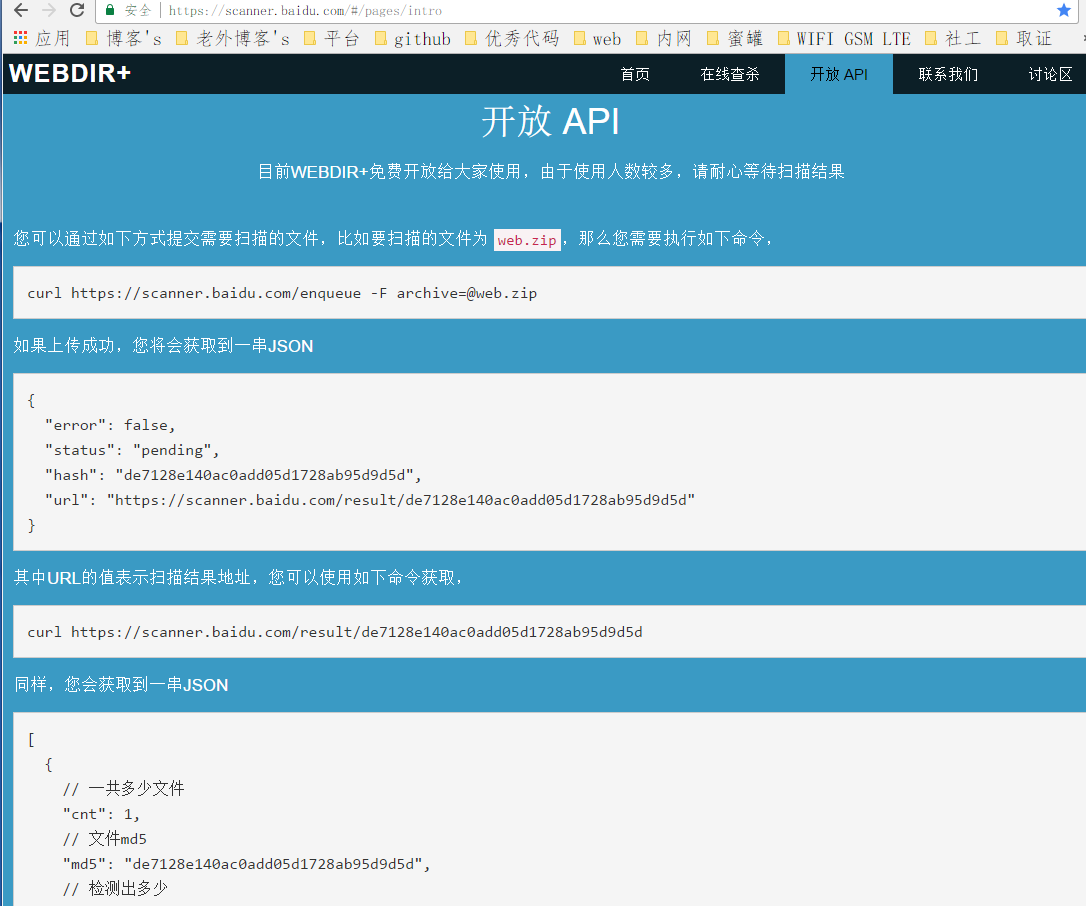1086x906 pixels.
Task: Expand the 优秀代码 bookmark folder
Action: point(511,39)
